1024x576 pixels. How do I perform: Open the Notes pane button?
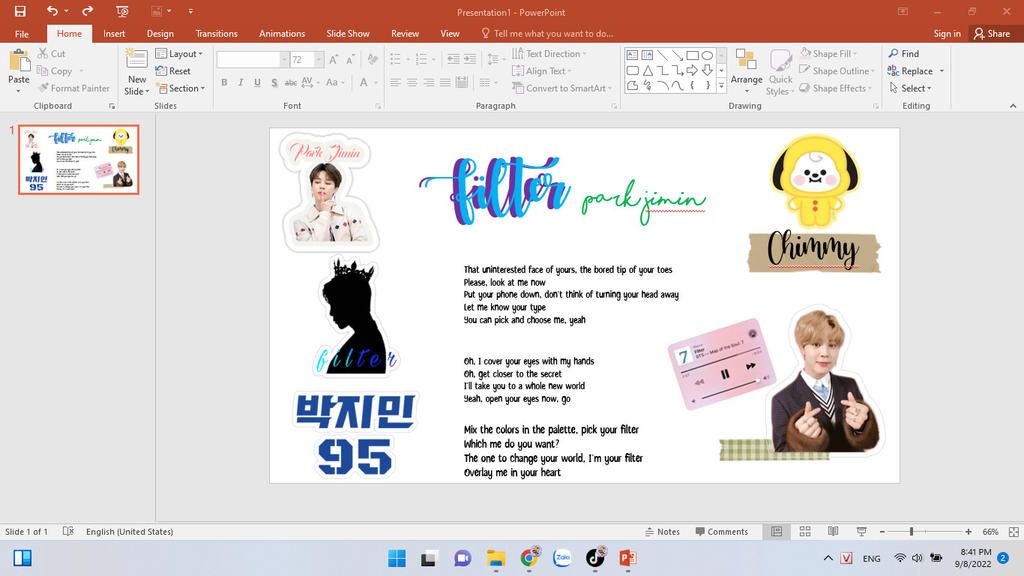(662, 532)
